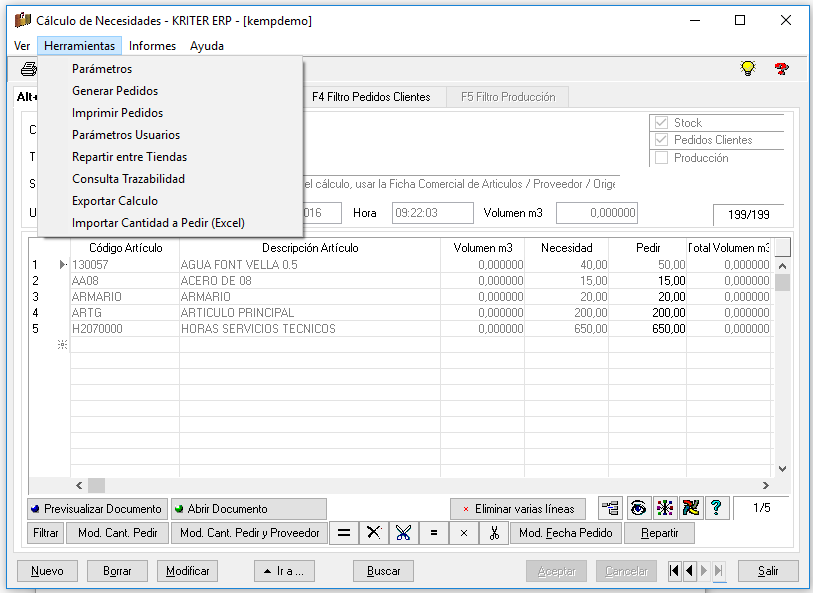Open the Informes menu
Viewport: 813px width, 593px height.
(x=152, y=46)
